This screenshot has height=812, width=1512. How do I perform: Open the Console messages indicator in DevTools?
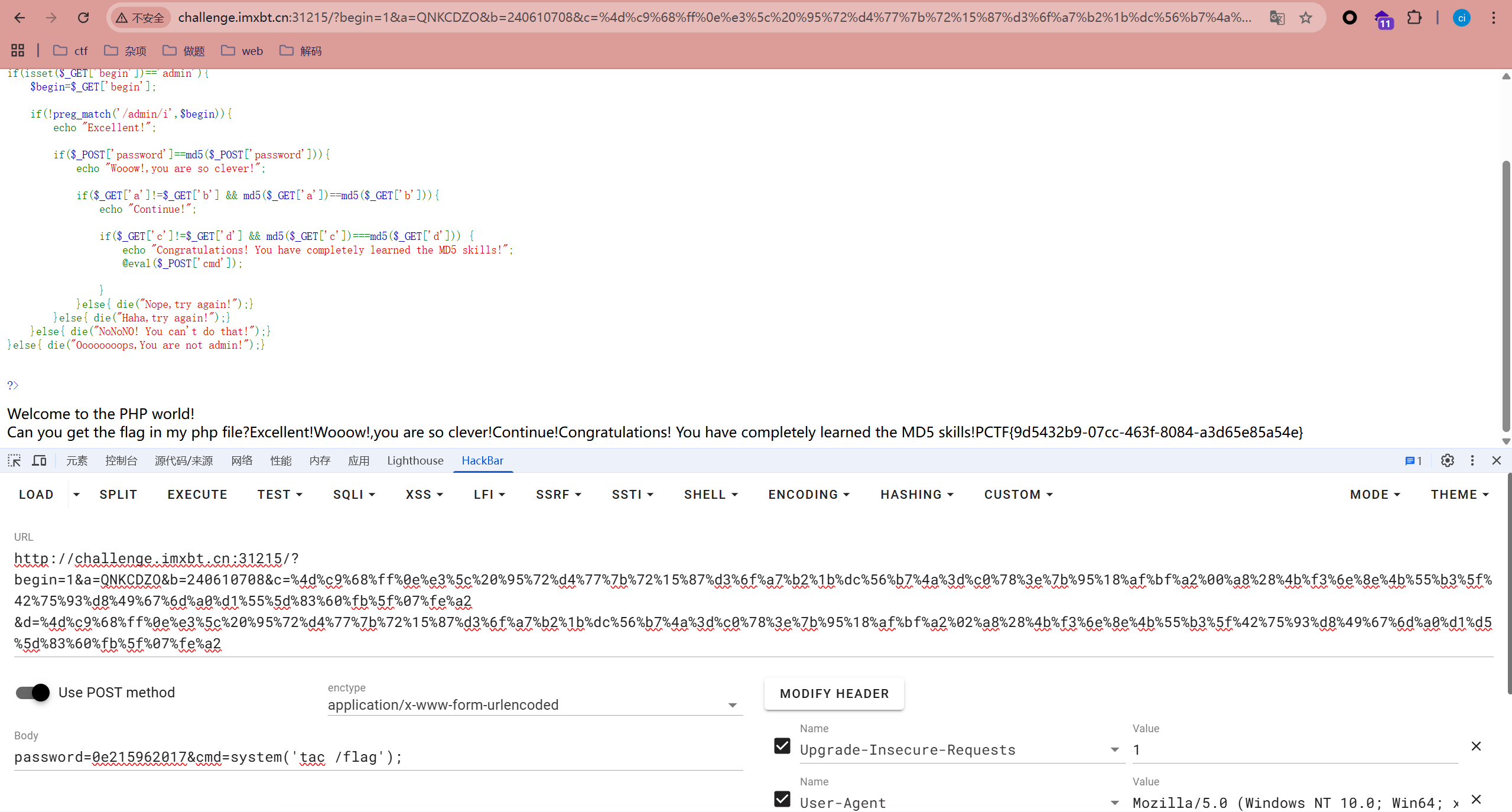(x=1413, y=460)
